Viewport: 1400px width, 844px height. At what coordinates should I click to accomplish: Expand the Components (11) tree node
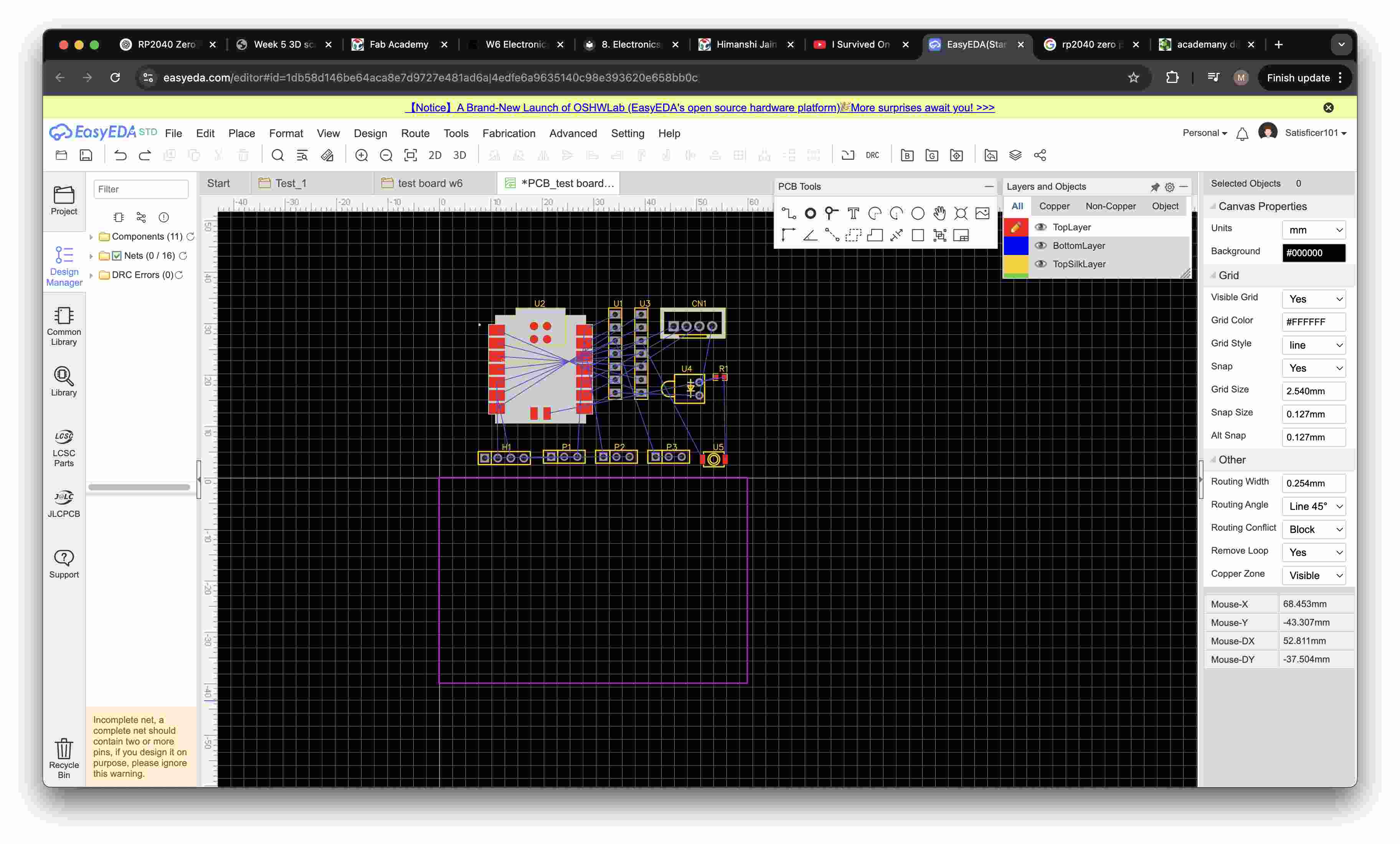[x=91, y=237]
